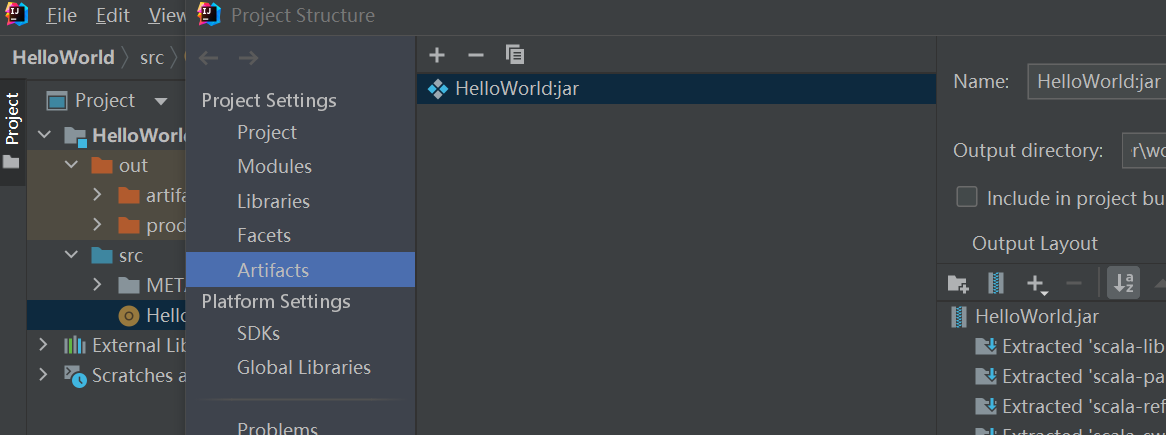Click the add artifact plus icon
Image resolution: width=1166 pixels, height=435 pixels.
(x=437, y=55)
